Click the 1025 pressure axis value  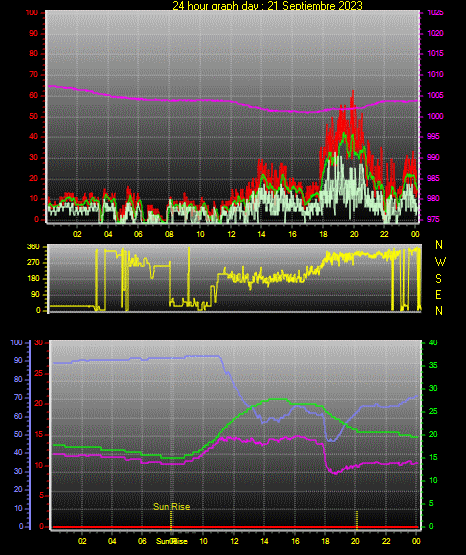[x=435, y=12]
